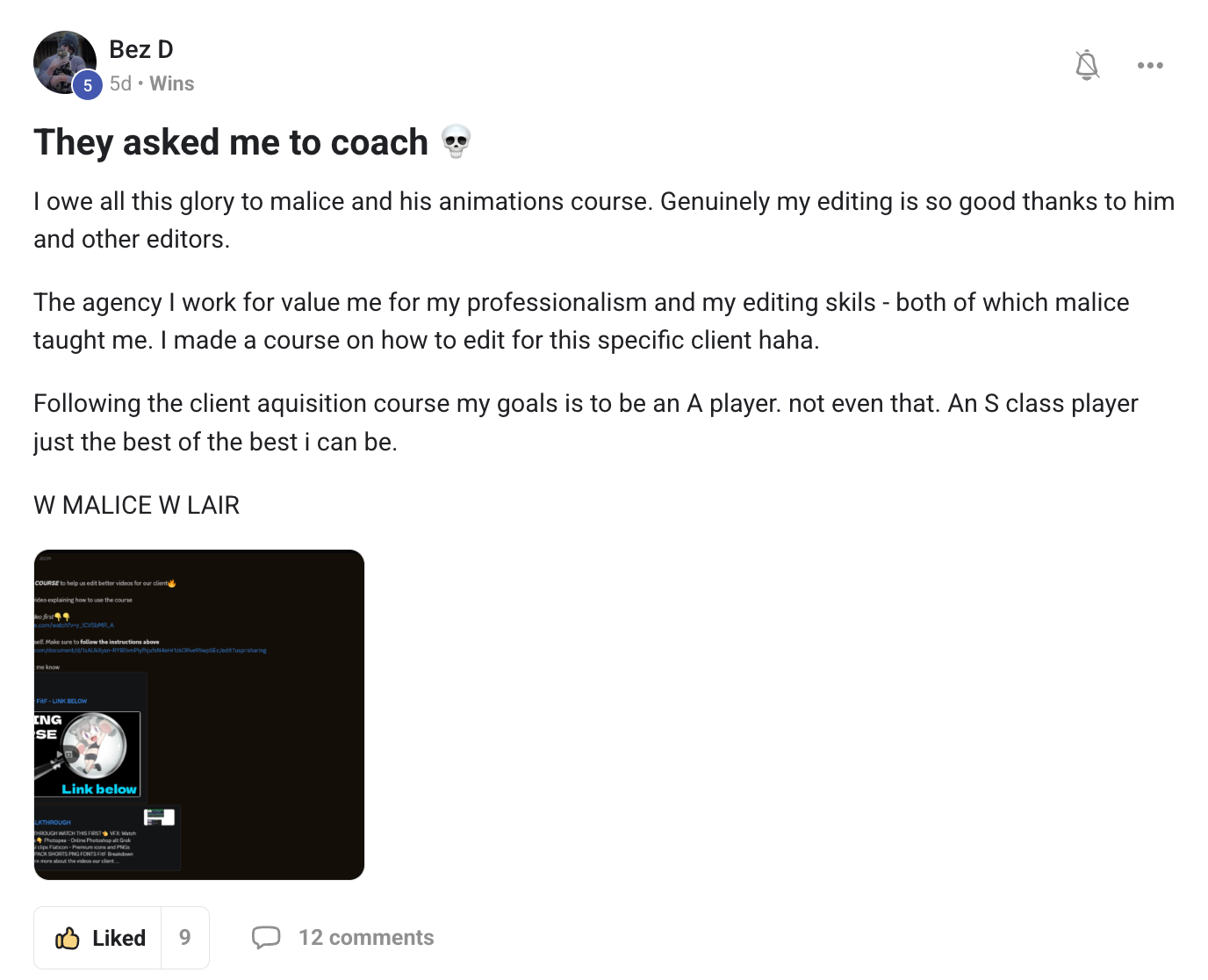1208x980 pixels.
Task: Click the 'W MALICE W LAIR' text line
Action: [136, 505]
